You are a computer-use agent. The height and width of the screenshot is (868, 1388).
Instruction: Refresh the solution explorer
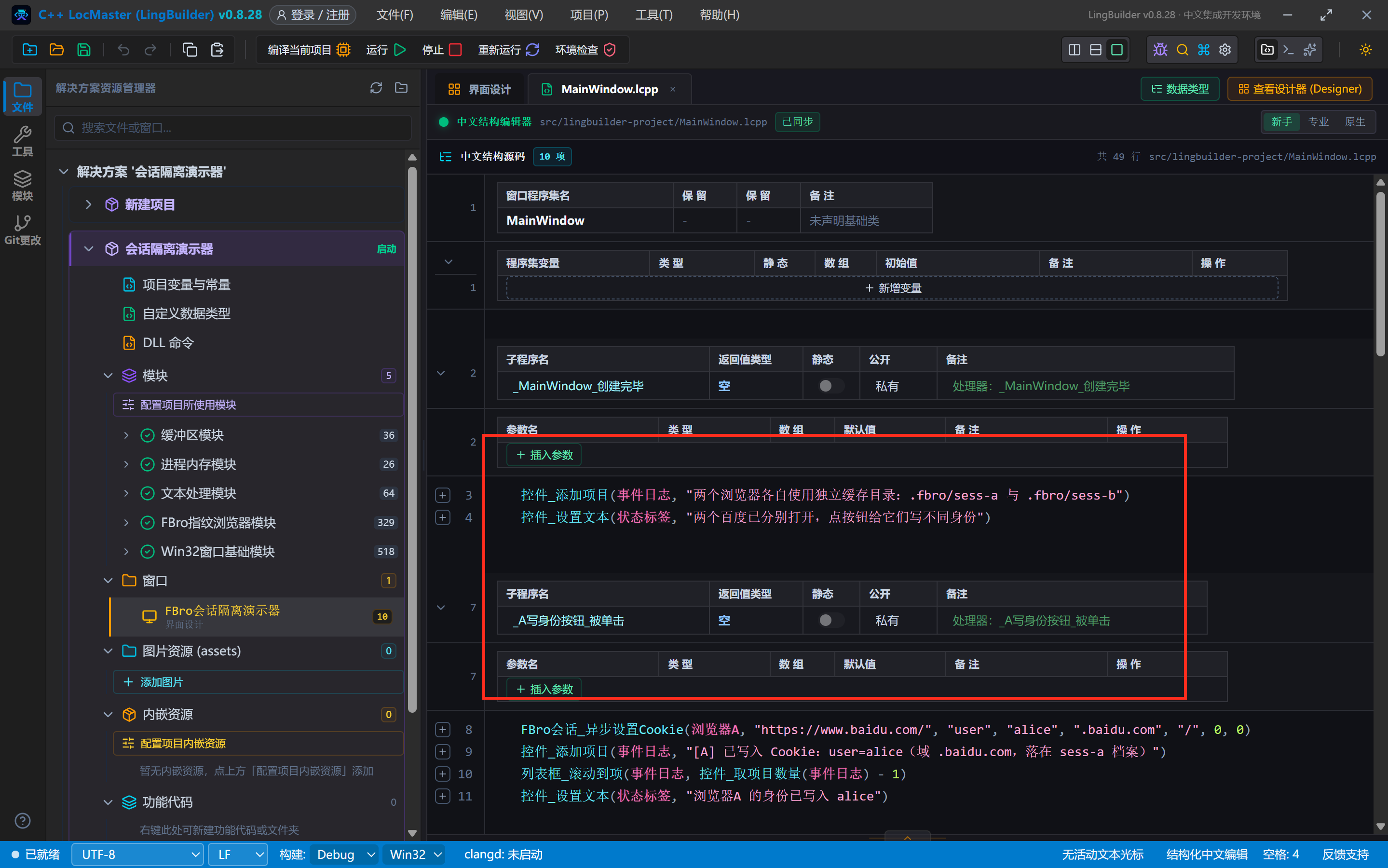pos(376,88)
